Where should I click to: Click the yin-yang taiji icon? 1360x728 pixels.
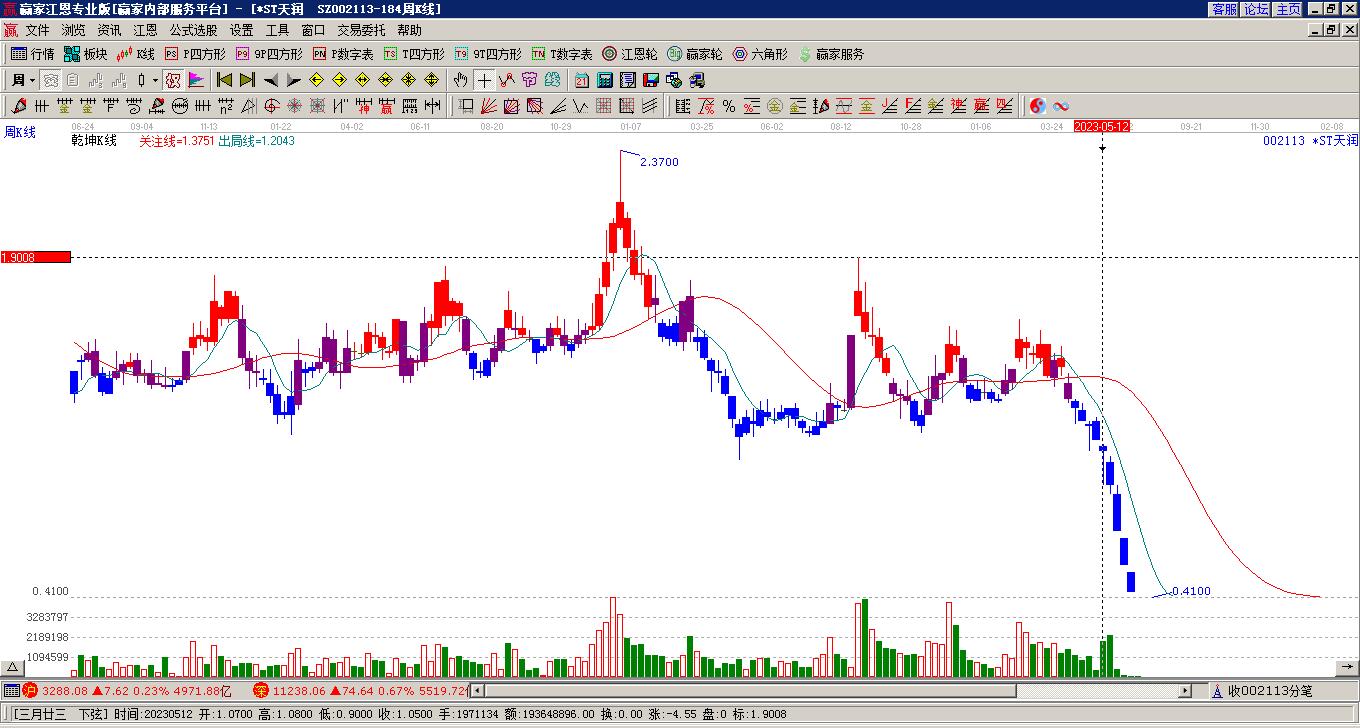click(1038, 106)
